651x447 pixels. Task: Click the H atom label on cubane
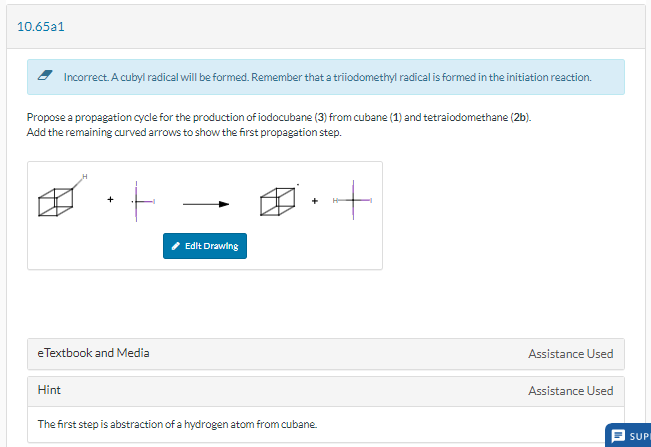(85, 176)
